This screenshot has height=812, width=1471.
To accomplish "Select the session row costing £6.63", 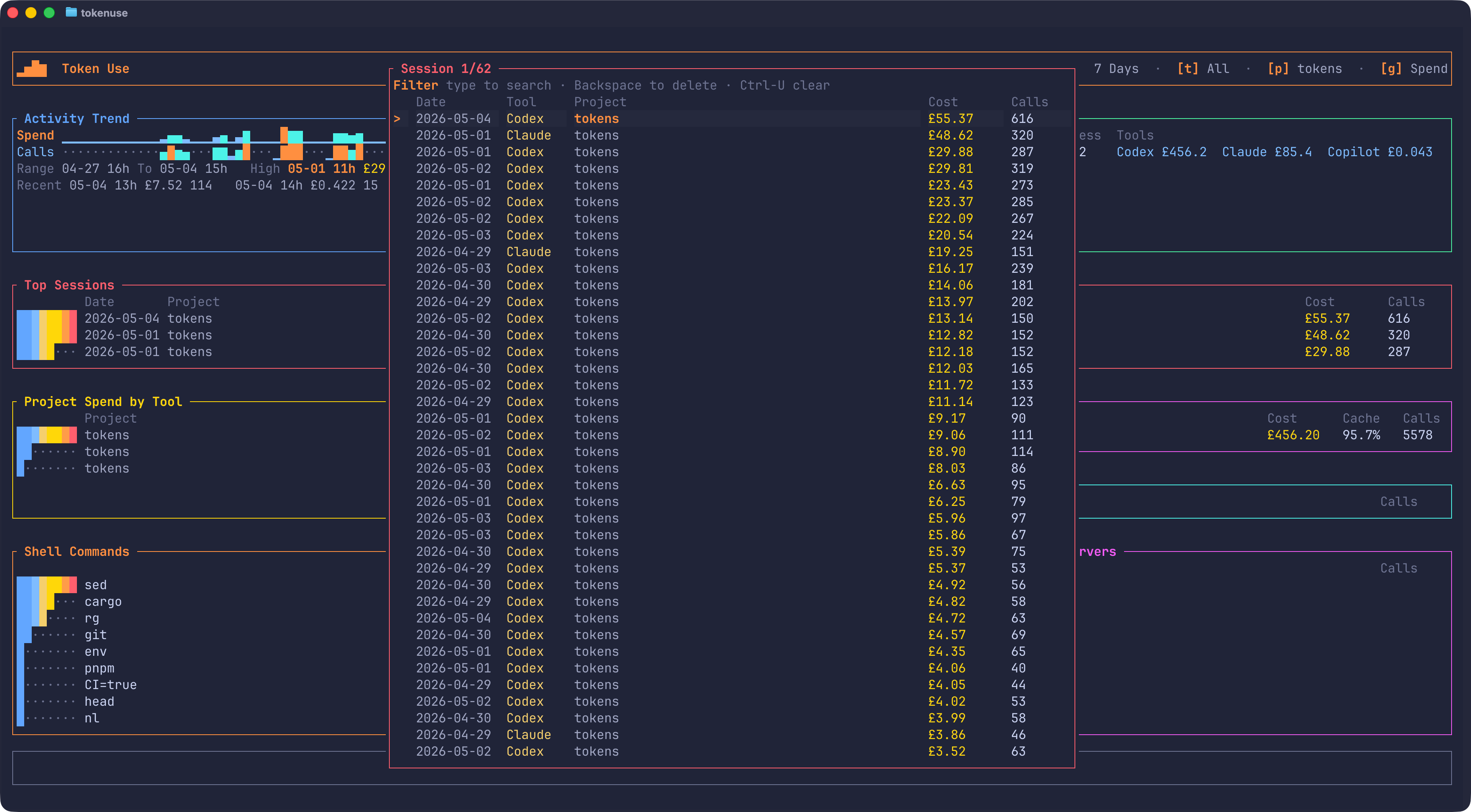I will pos(732,485).
